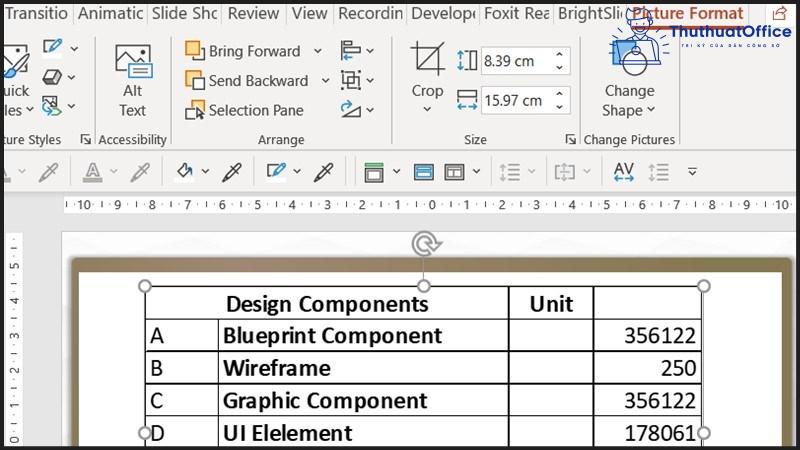The image size is (800, 450).
Task: Open the Change Shape dropdown
Action: pos(629,101)
